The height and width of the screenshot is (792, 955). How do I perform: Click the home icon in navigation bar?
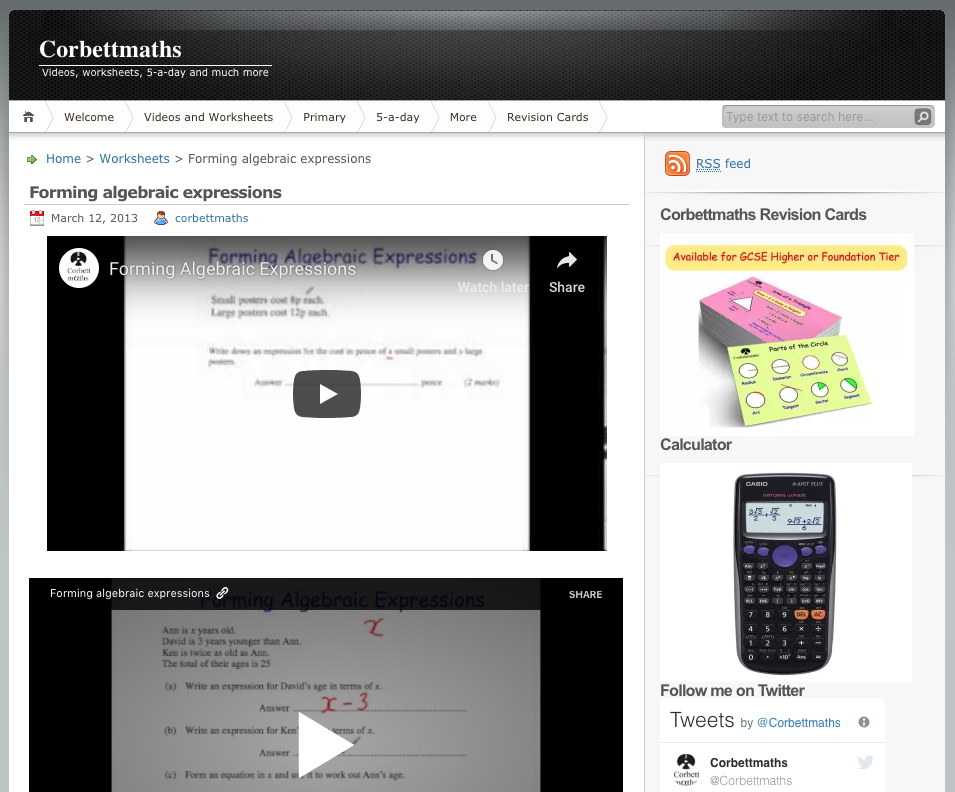click(x=27, y=117)
